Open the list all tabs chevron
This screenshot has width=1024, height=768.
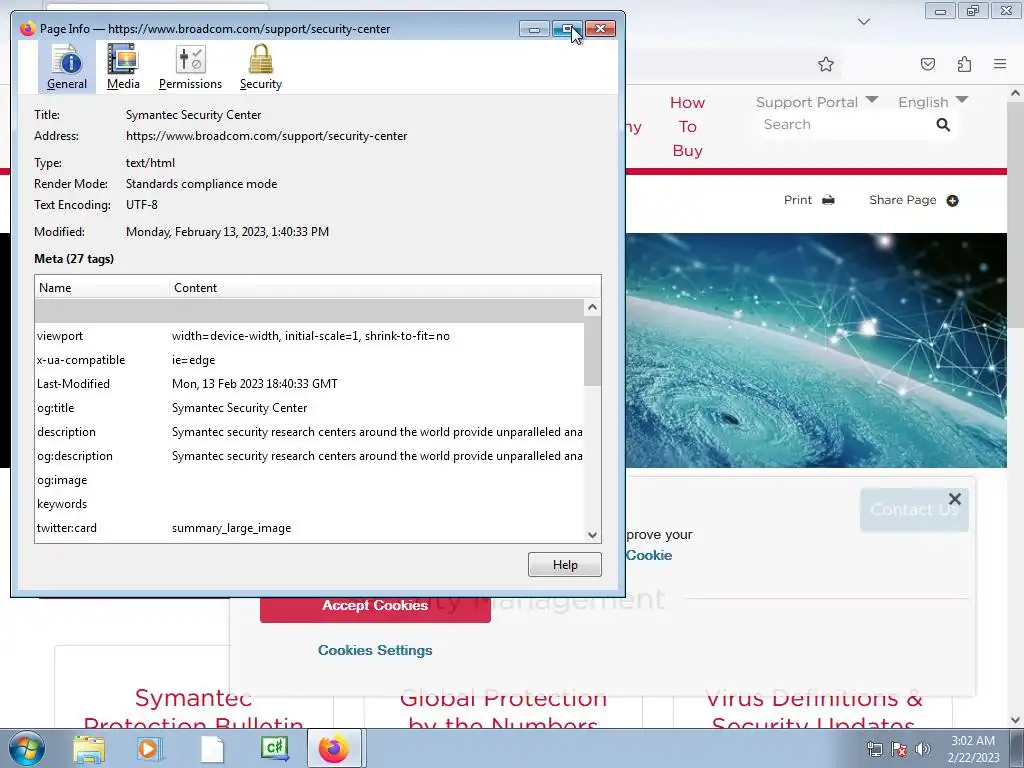coord(864,22)
